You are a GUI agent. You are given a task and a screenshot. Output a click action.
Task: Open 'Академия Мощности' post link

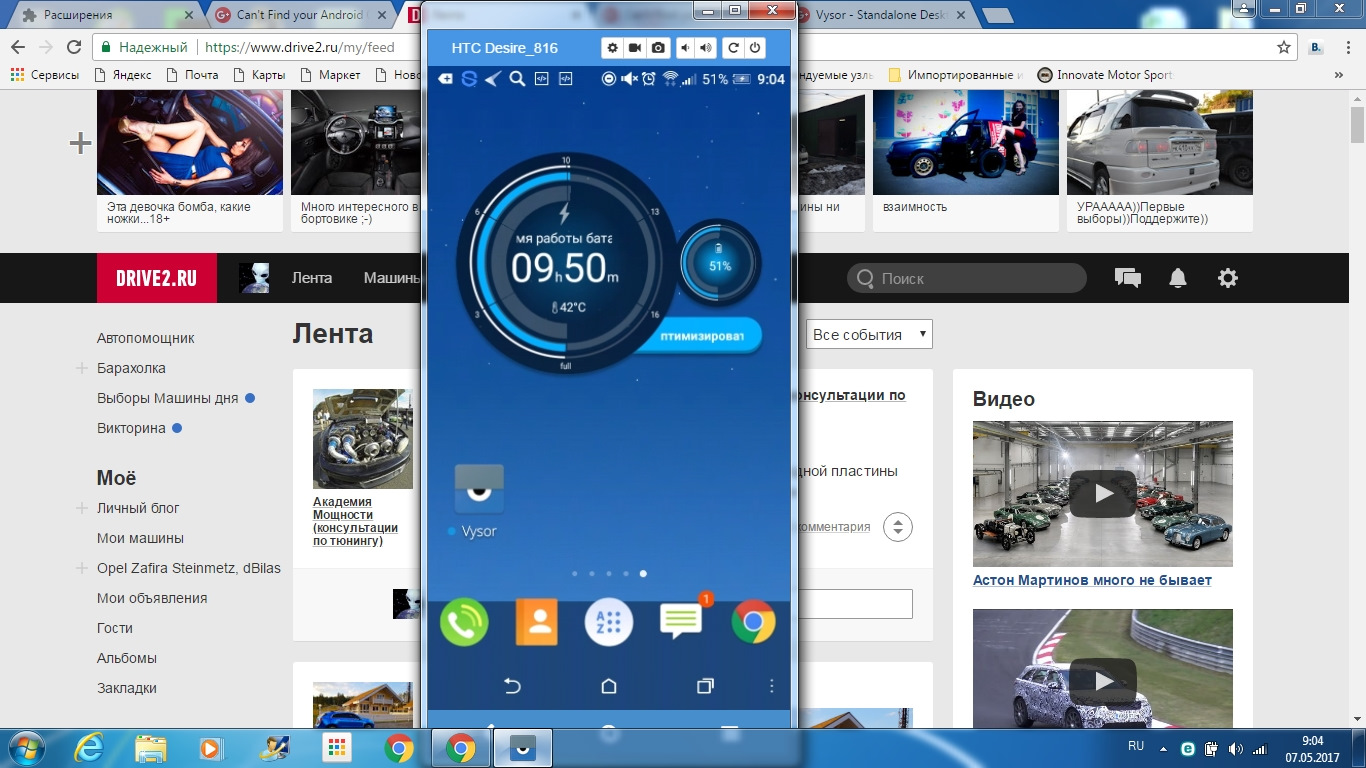(x=355, y=521)
